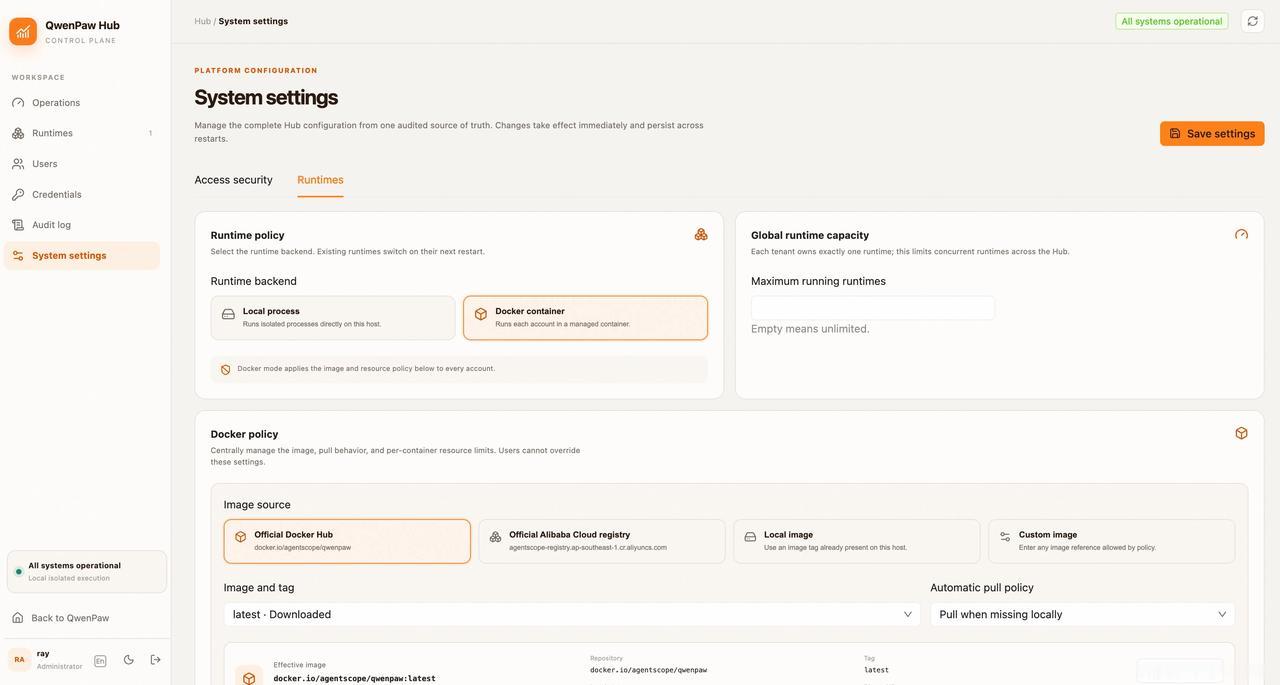1280x685 pixels.
Task: Open the Automatic pull policy dropdown
Action: [x=1083, y=614]
